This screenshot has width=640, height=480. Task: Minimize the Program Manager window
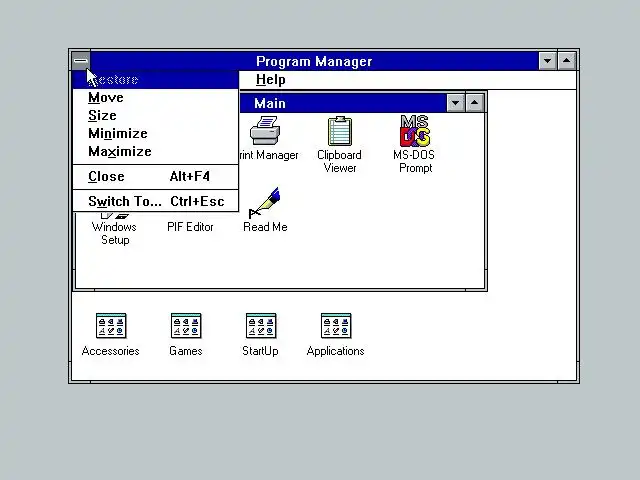(548, 61)
